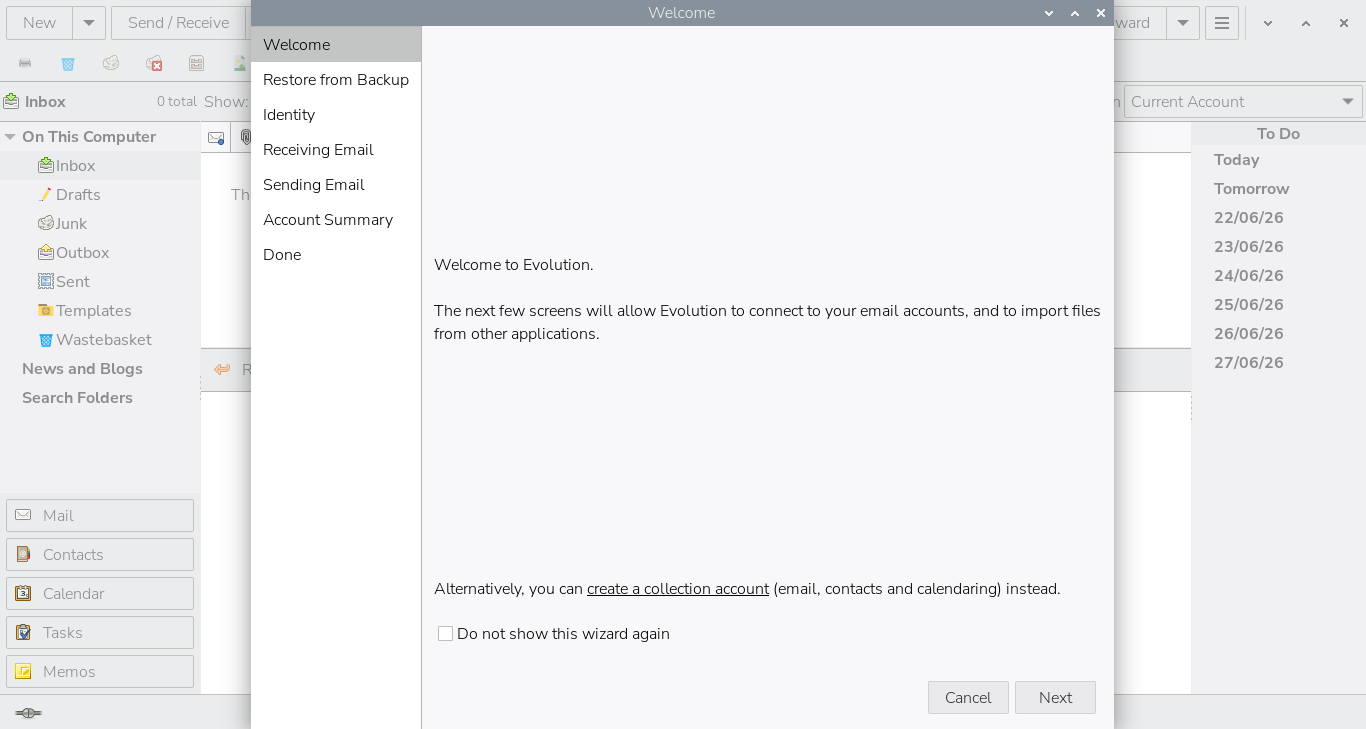Image resolution: width=1366 pixels, height=729 pixels.
Task: Open the New button dropdown arrow
Action: (89, 23)
